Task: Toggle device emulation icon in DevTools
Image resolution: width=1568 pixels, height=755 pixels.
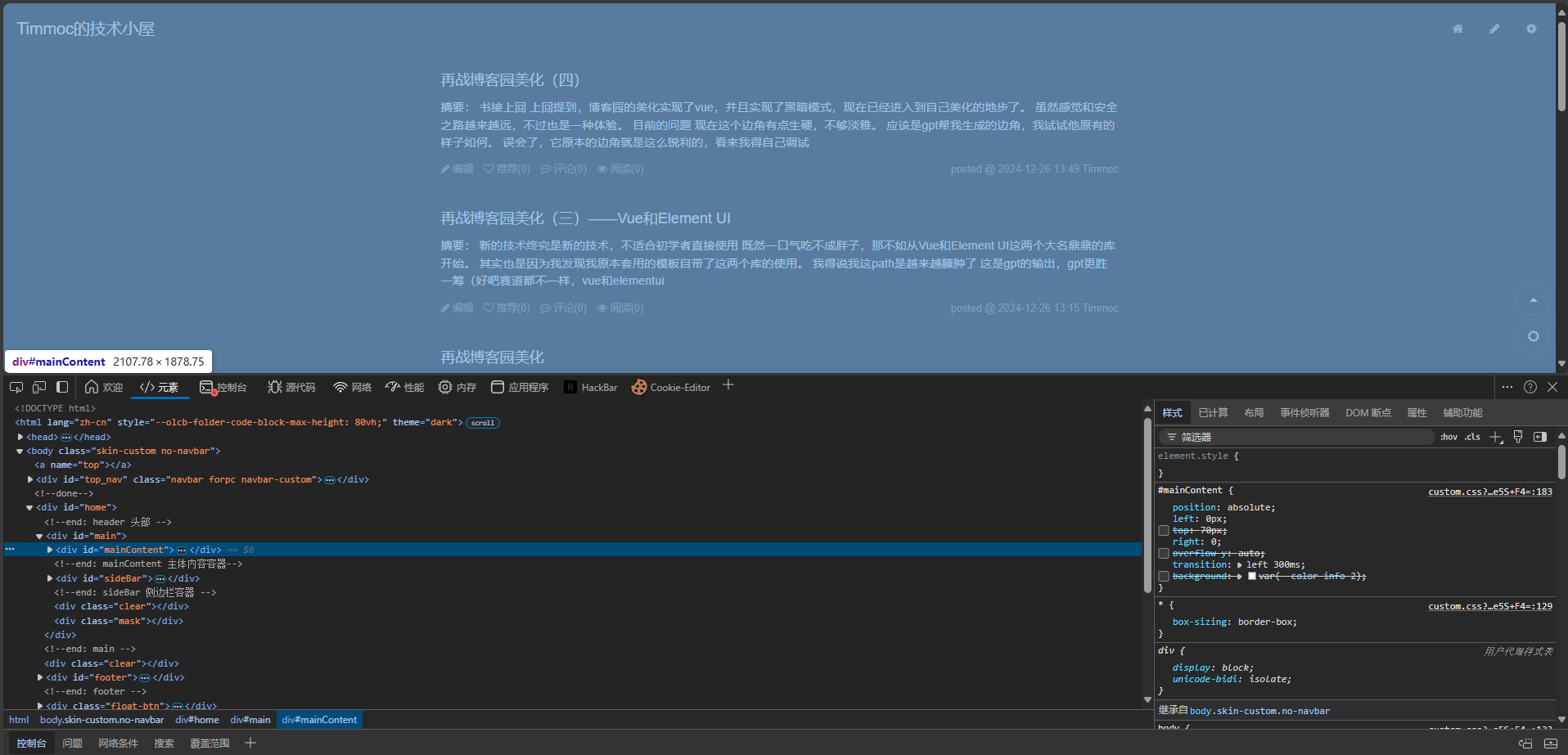Action: tap(39, 387)
